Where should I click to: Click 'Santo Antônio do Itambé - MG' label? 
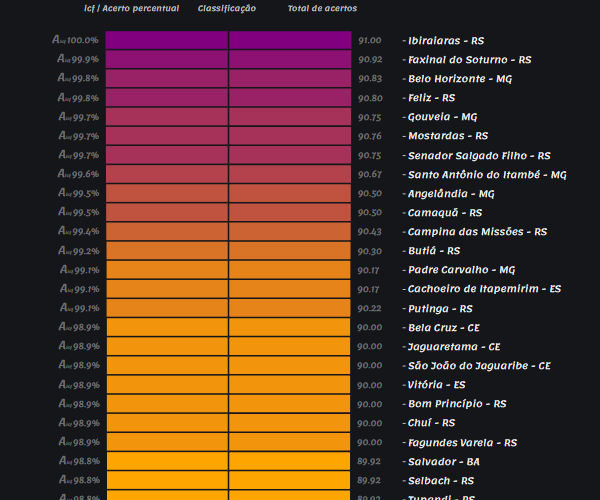[x=487, y=175]
